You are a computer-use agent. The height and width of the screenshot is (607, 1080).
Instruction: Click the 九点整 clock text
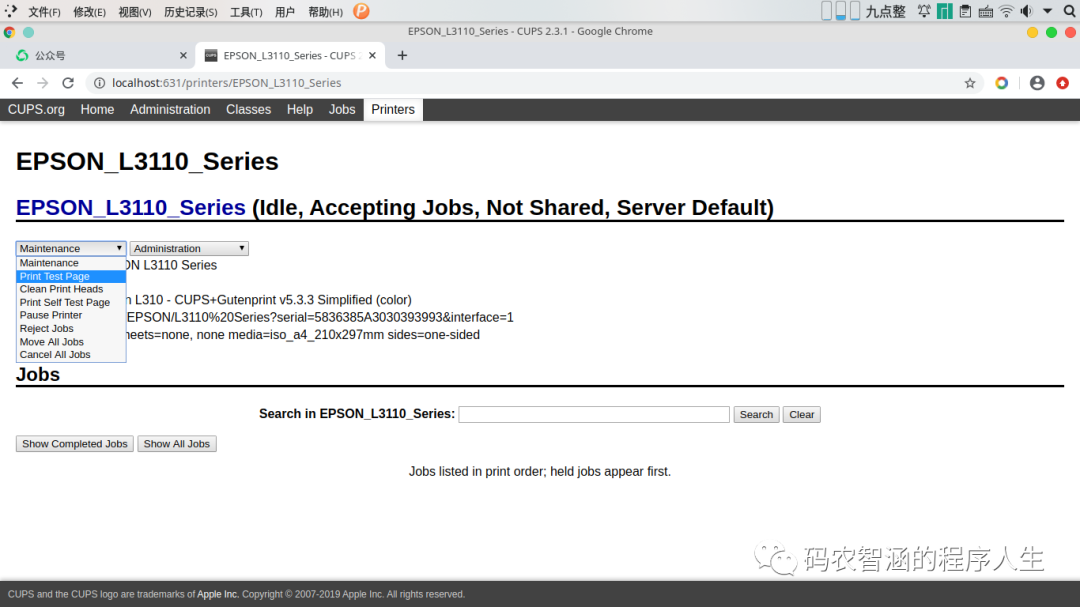coord(886,11)
